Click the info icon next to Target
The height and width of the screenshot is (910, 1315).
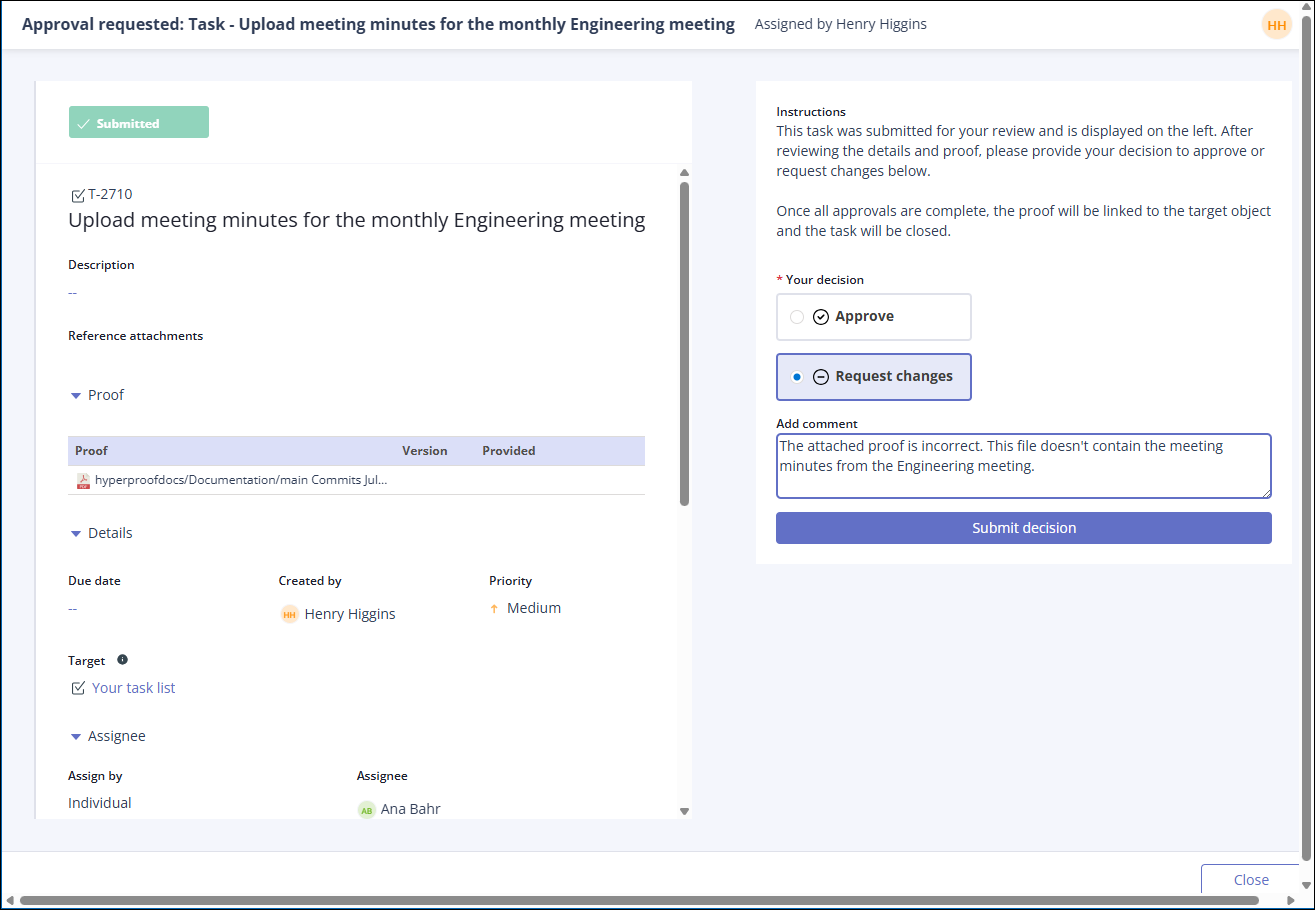(x=123, y=660)
